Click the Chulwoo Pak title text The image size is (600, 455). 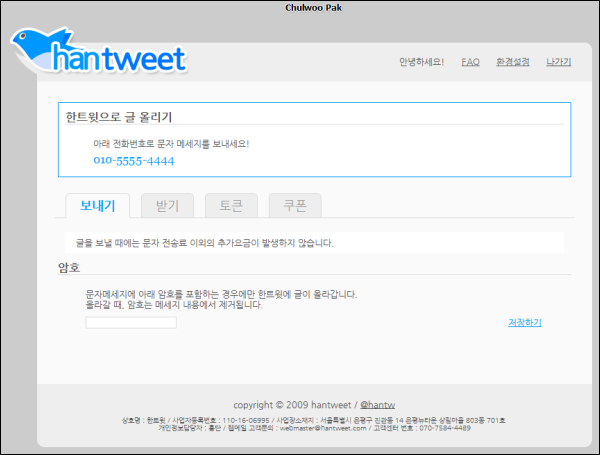tap(313, 8)
